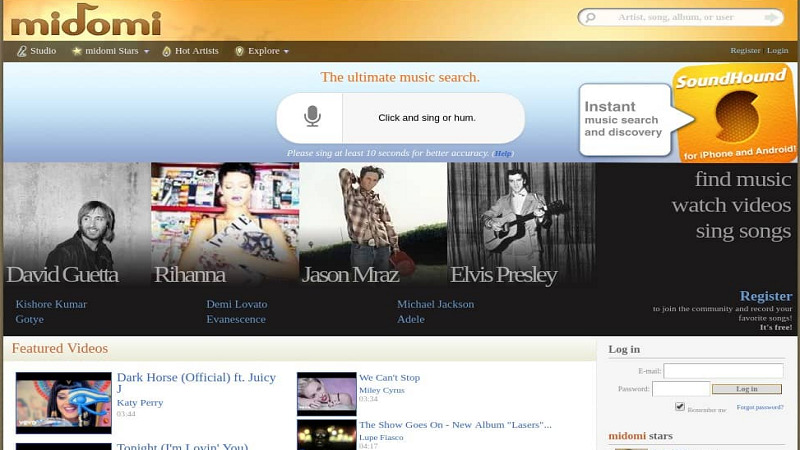This screenshot has height=450, width=800.
Task: Open the Hot Artists menu item
Action: [x=196, y=51]
